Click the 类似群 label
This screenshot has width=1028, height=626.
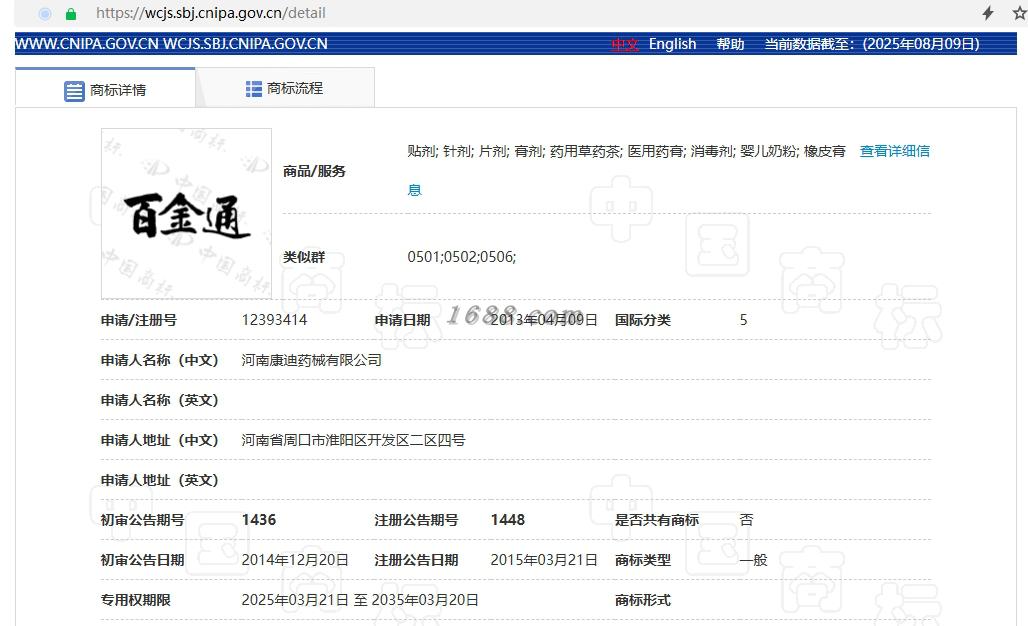(304, 257)
